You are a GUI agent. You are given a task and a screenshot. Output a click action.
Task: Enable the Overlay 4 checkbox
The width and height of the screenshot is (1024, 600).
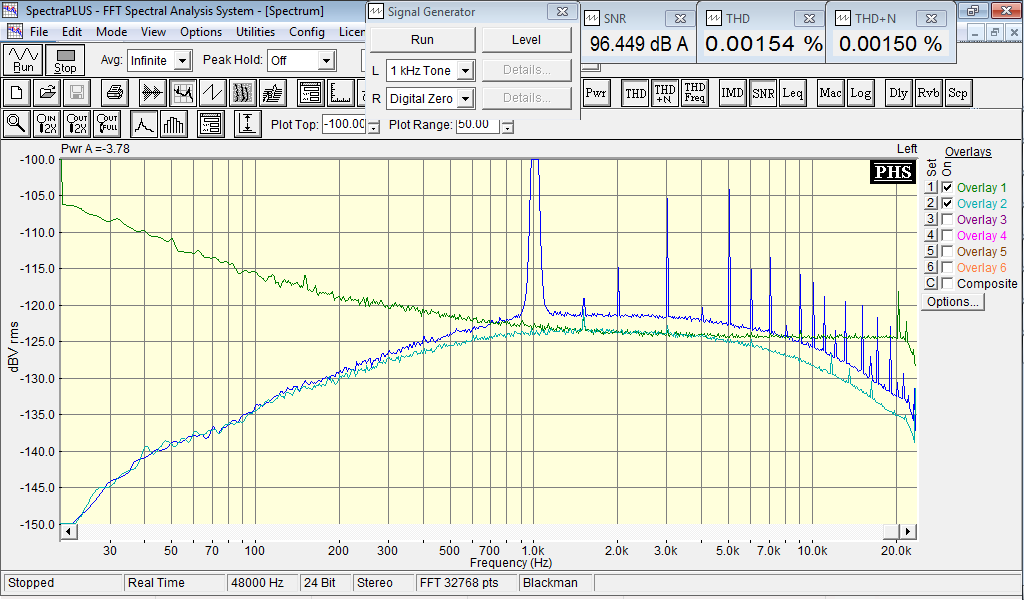pyautogui.click(x=947, y=236)
